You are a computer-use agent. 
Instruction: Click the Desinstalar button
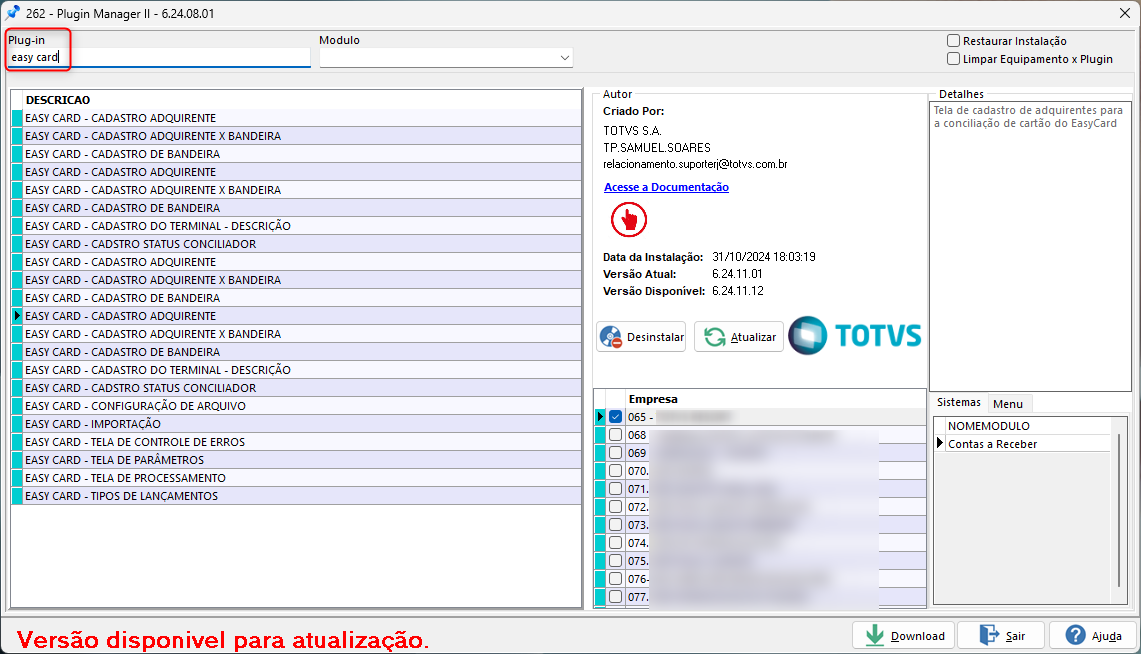tap(641, 337)
